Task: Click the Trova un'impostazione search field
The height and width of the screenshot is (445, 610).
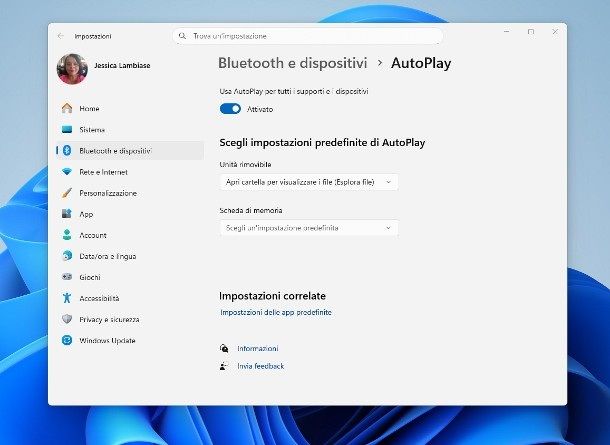Action: 308,35
